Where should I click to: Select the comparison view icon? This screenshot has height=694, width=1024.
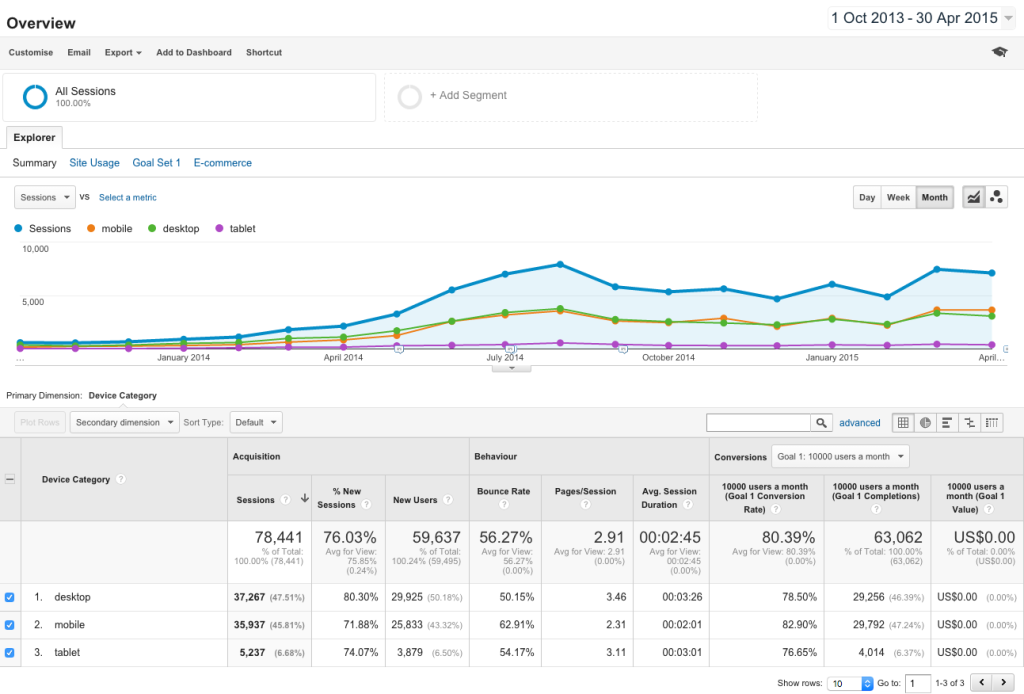point(969,423)
